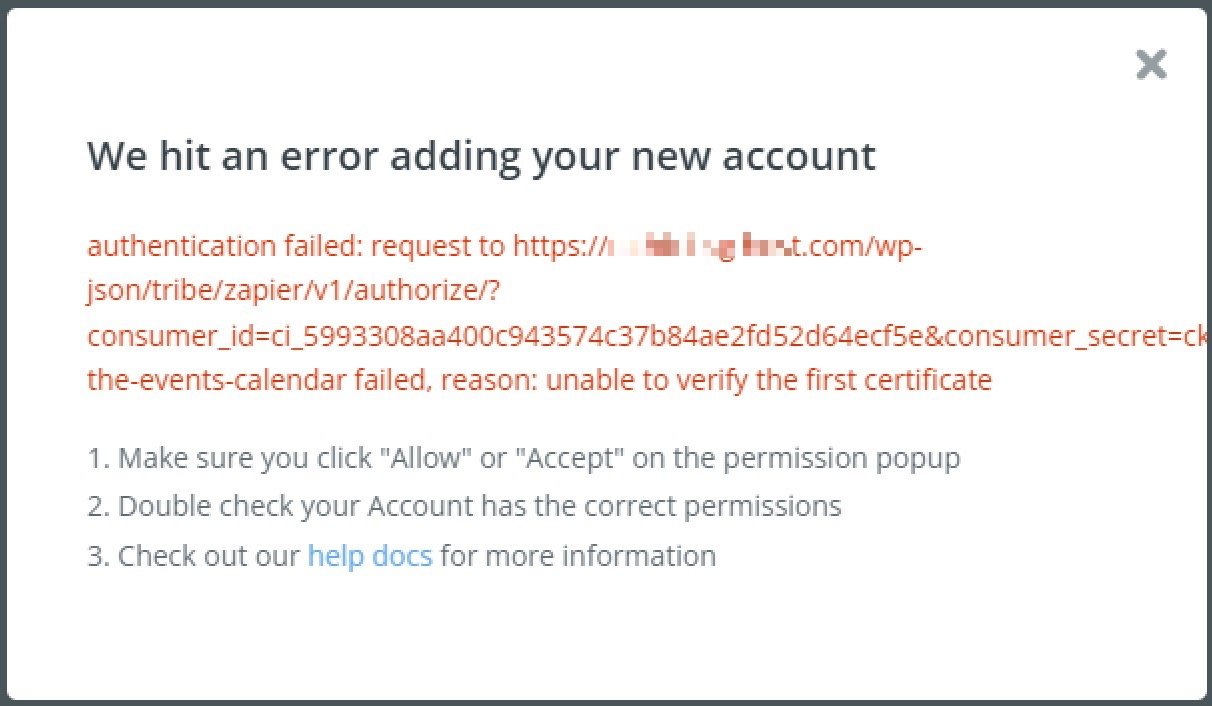
Task: Click step 1 about the permission popup
Action: (x=520, y=457)
